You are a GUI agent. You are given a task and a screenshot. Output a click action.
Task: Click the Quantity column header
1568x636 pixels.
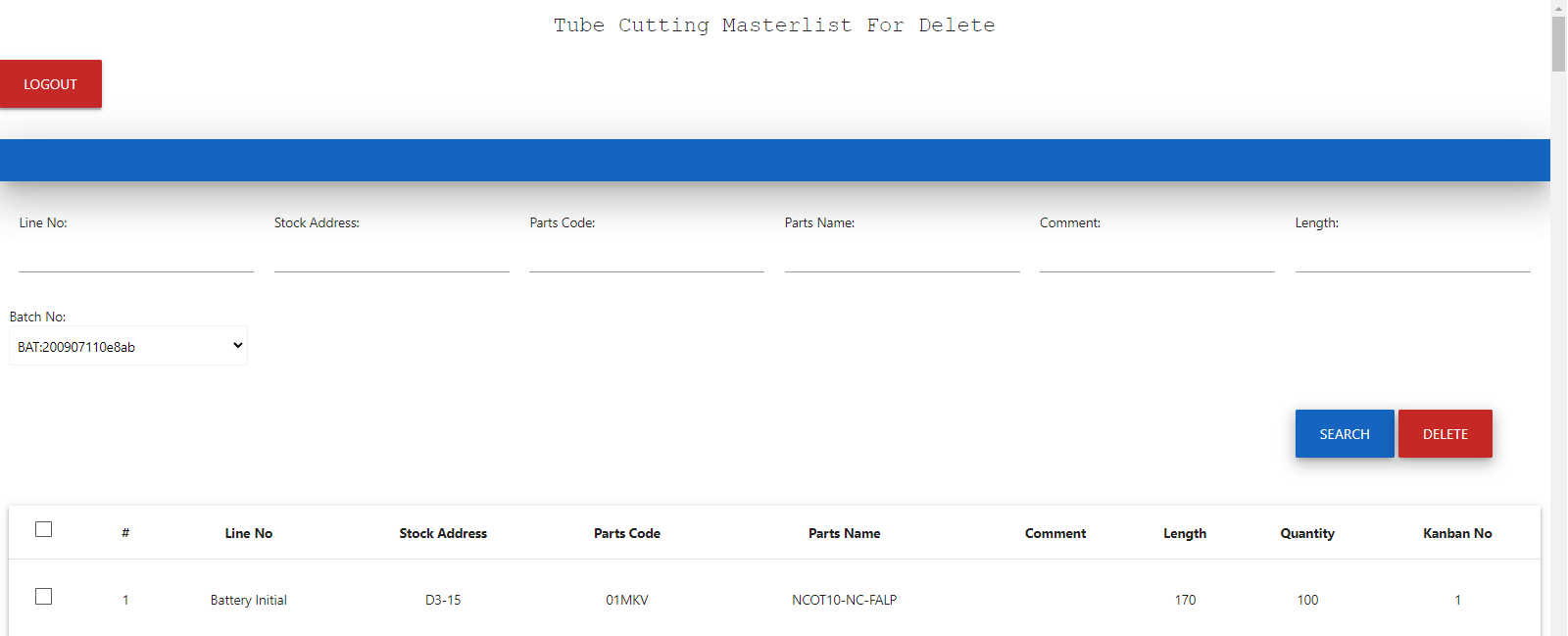click(1307, 533)
